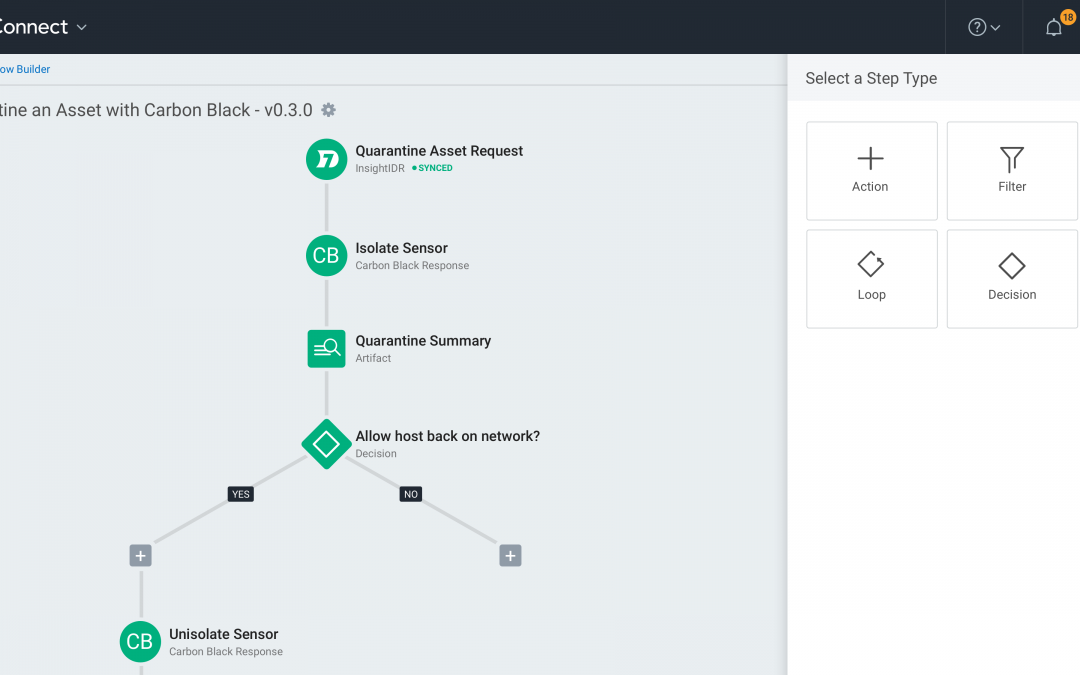Click the Allow host back on network? title

447,436
